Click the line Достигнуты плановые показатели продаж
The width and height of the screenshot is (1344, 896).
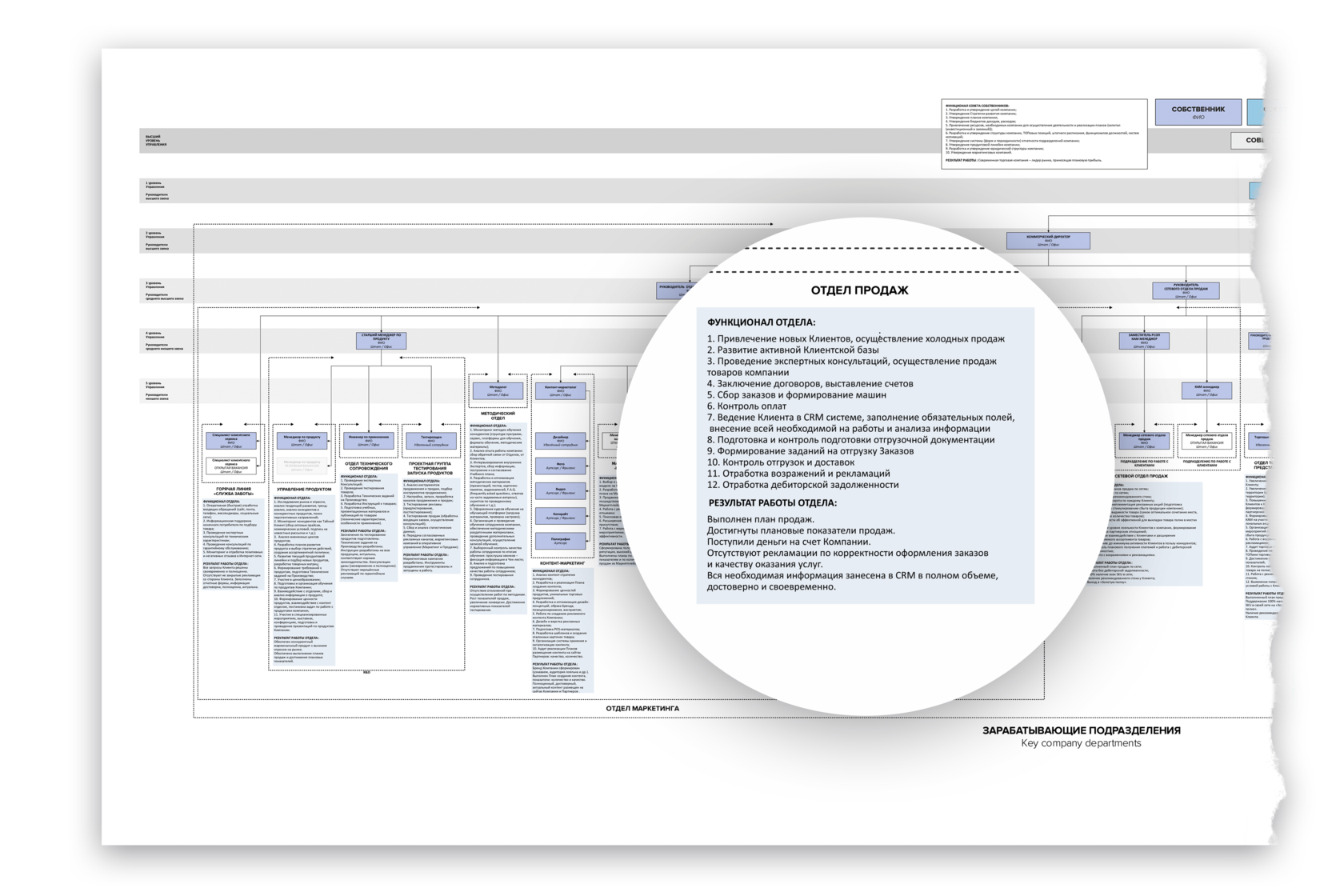pos(801,530)
